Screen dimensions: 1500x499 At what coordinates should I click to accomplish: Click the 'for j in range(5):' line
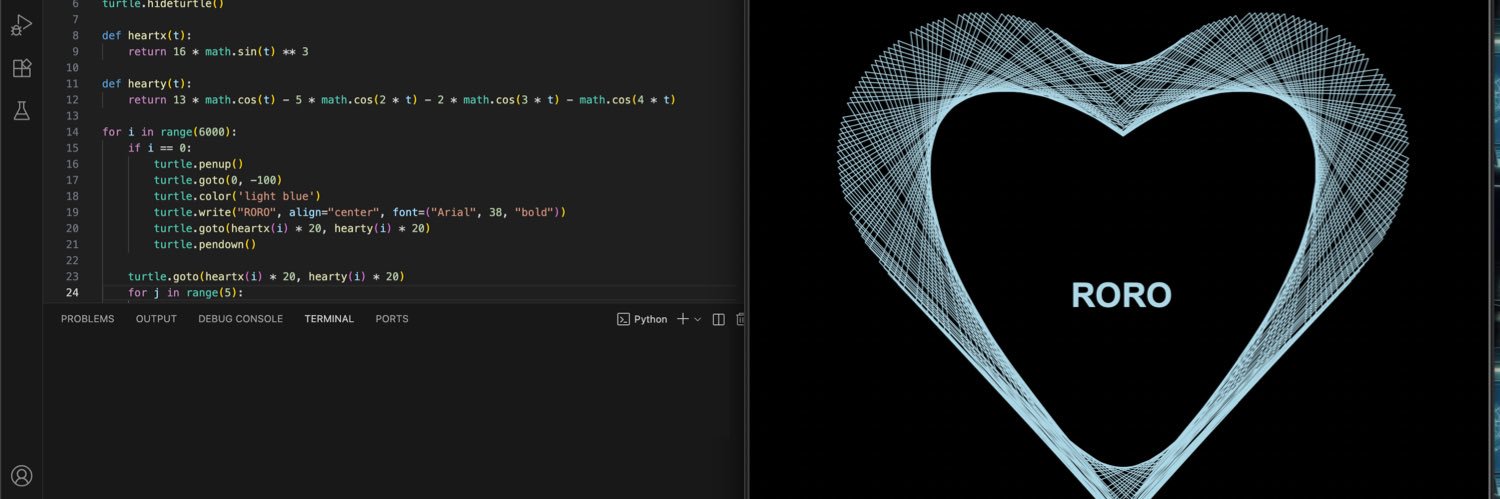[186, 293]
